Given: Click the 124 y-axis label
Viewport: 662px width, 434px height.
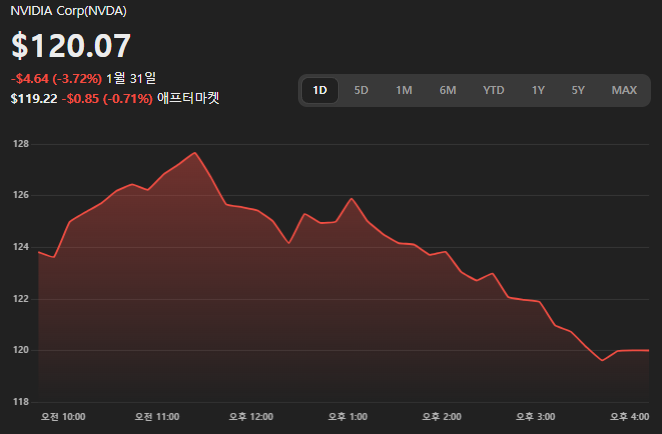Looking at the screenshot, I should point(21,247).
